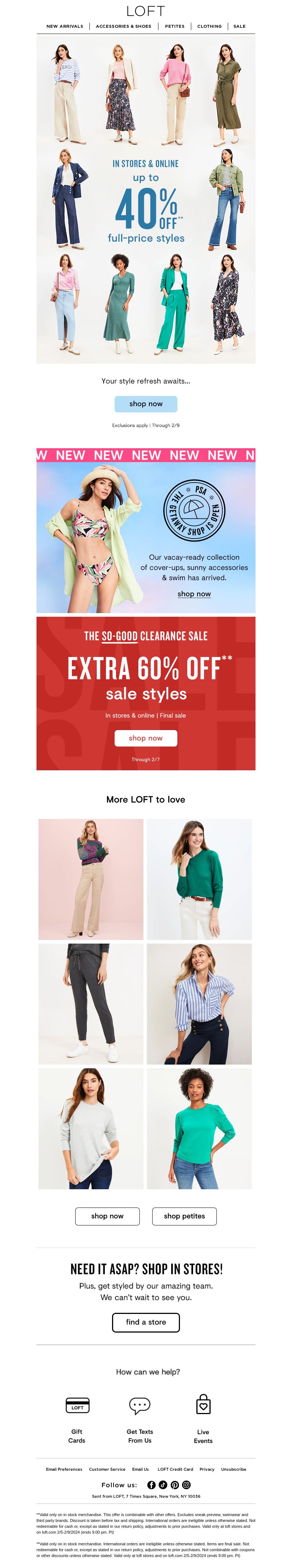Select the Sale navigation item
Screen dimensions: 292x1568
tap(240, 26)
